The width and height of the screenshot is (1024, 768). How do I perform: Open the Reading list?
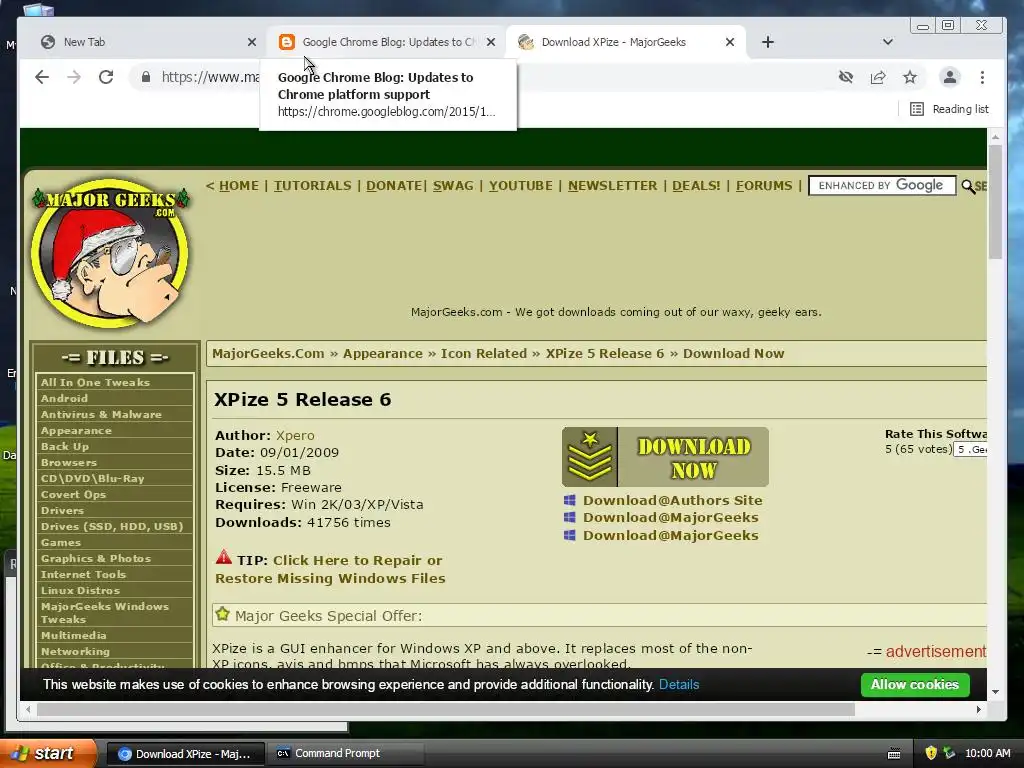[x=949, y=109]
